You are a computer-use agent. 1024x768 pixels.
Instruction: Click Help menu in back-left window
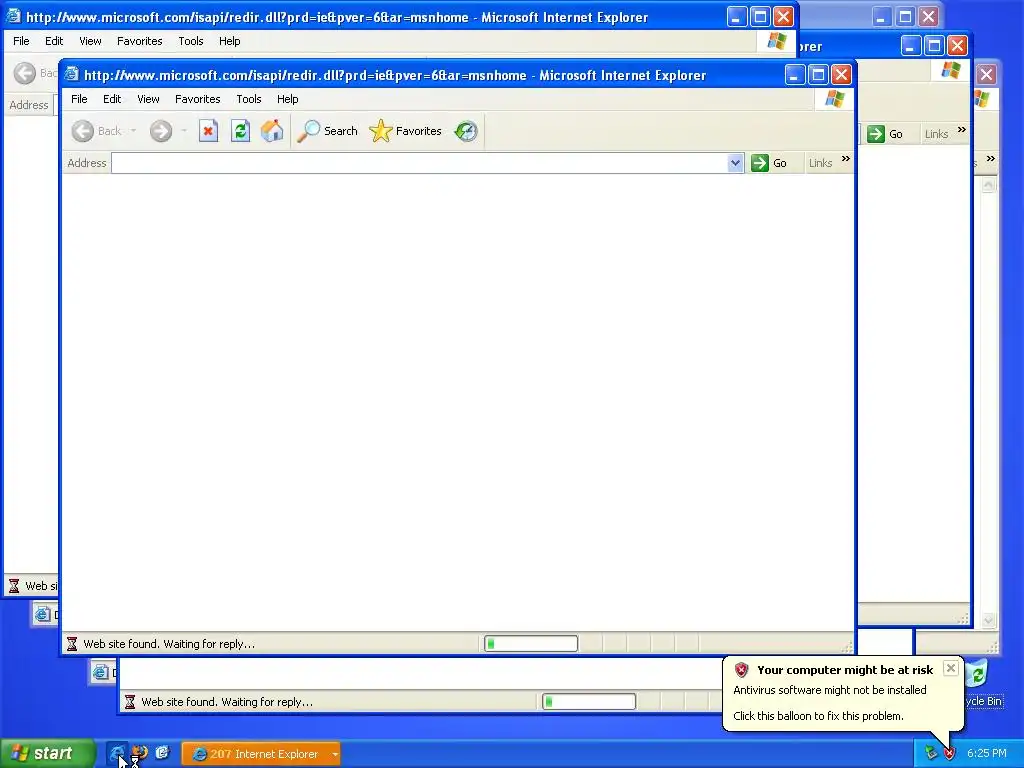tap(229, 40)
